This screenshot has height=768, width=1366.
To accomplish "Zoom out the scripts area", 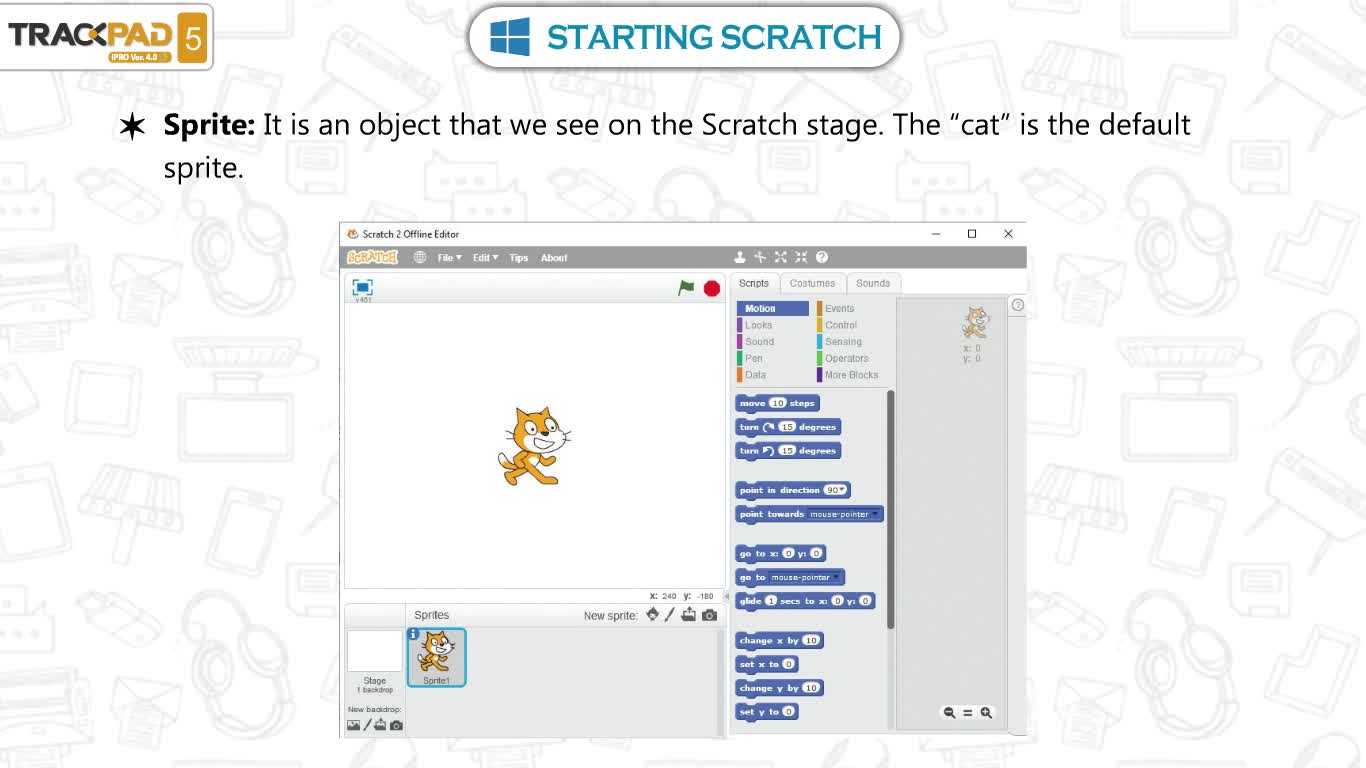I will click(948, 713).
